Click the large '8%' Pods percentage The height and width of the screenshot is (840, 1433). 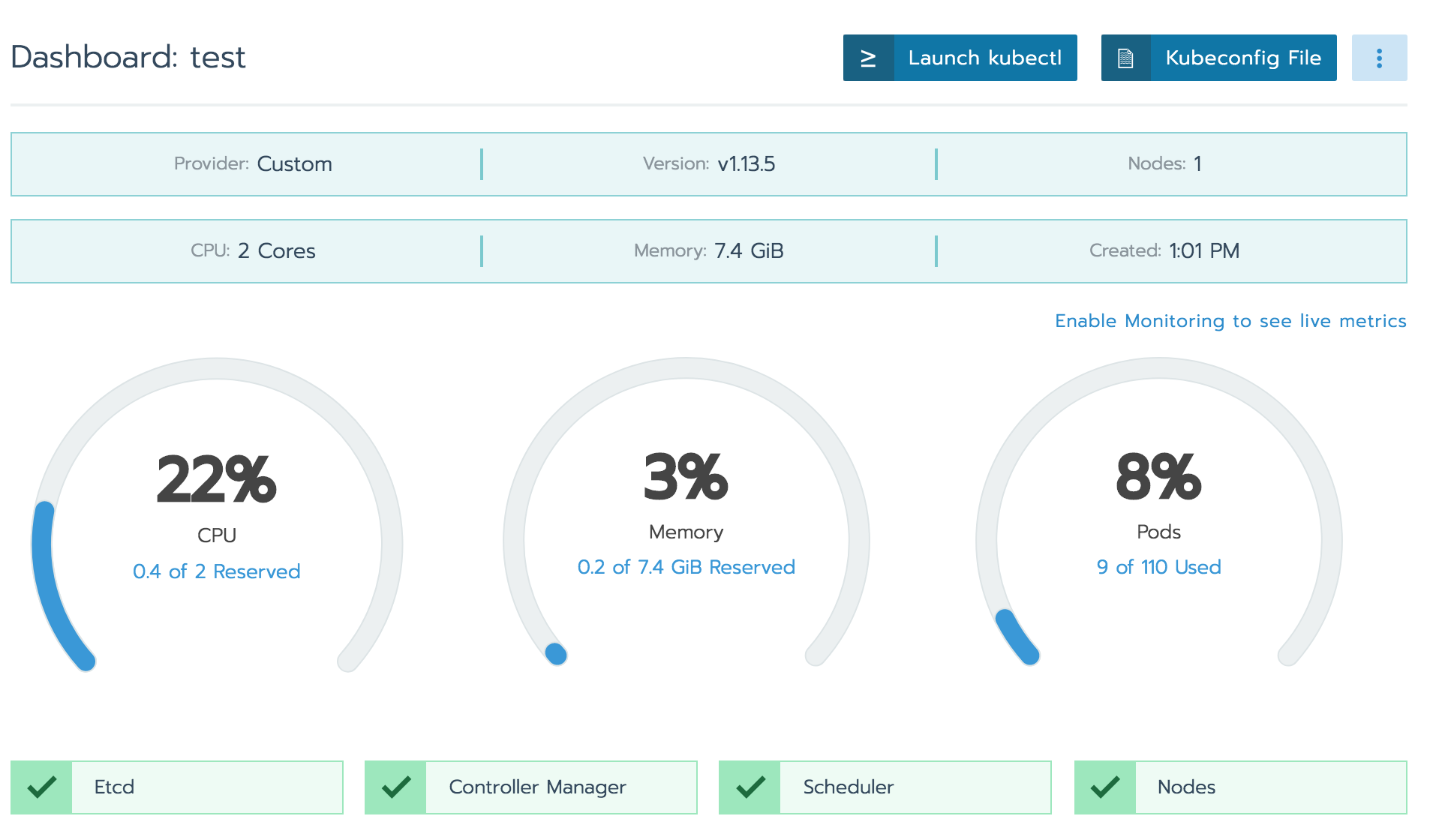1159,475
